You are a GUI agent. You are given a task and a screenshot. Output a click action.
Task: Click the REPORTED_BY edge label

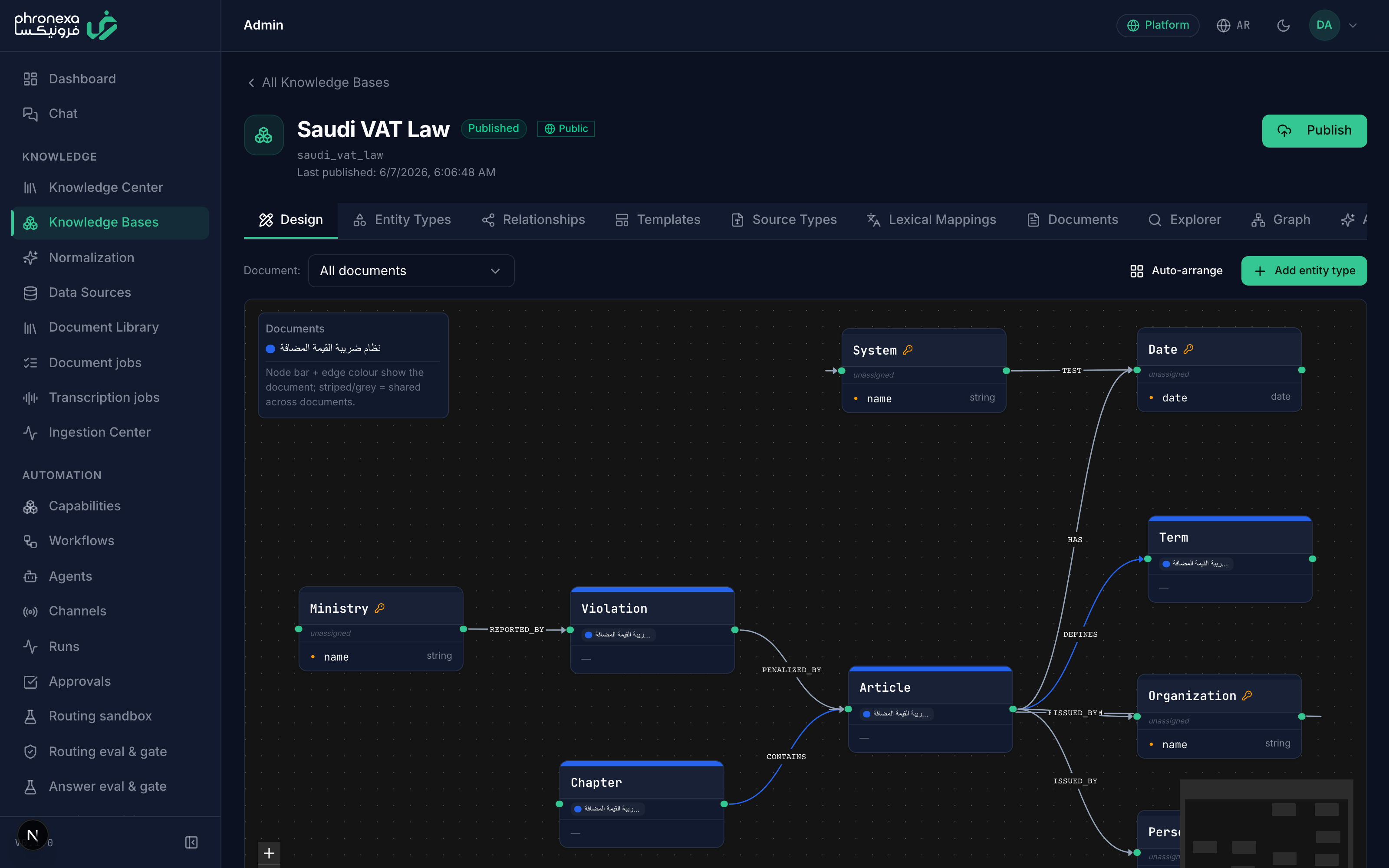pos(517,630)
